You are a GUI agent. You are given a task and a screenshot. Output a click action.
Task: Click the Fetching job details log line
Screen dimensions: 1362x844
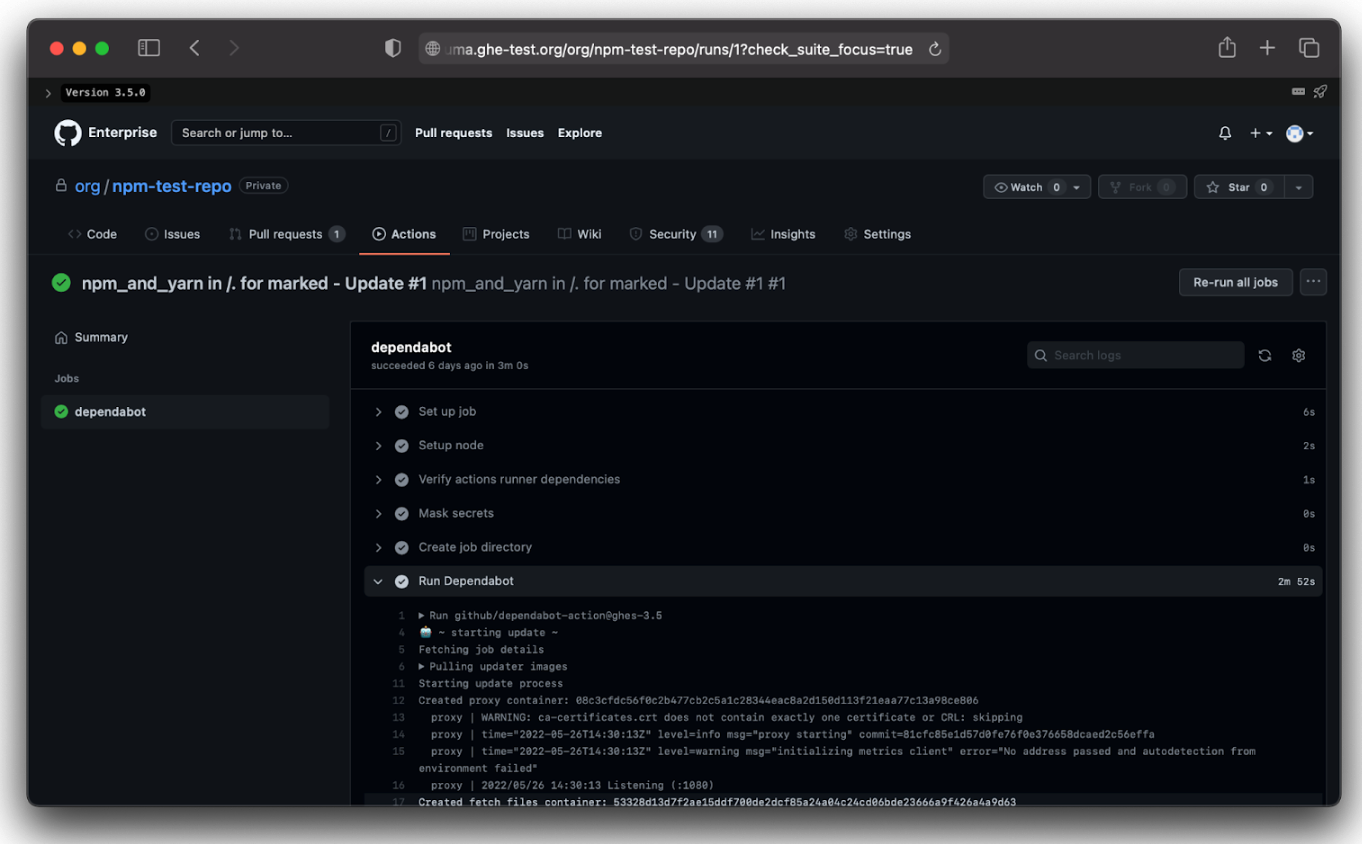481,650
